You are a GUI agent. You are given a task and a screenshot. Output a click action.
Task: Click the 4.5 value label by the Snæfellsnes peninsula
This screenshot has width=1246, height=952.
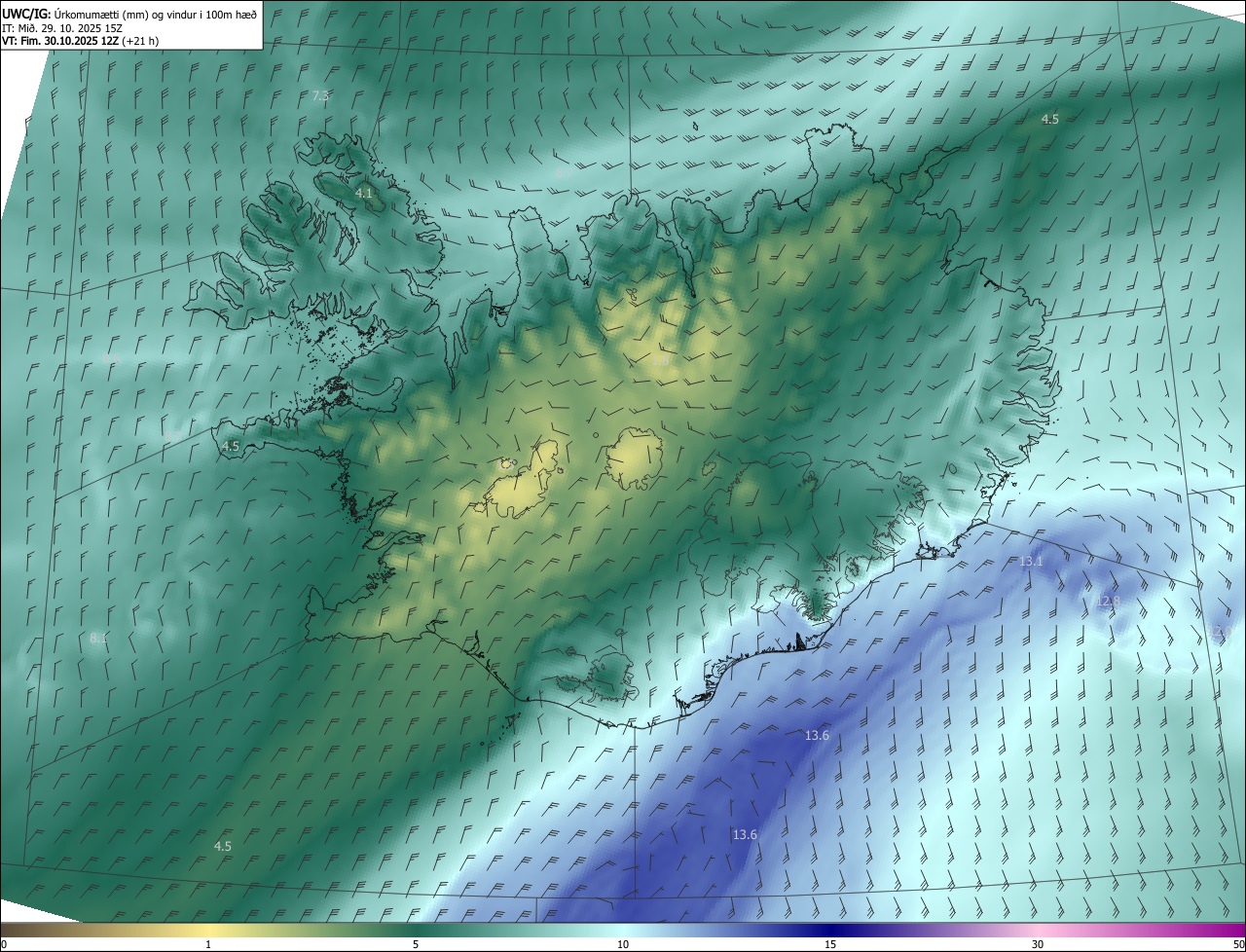[x=231, y=446]
